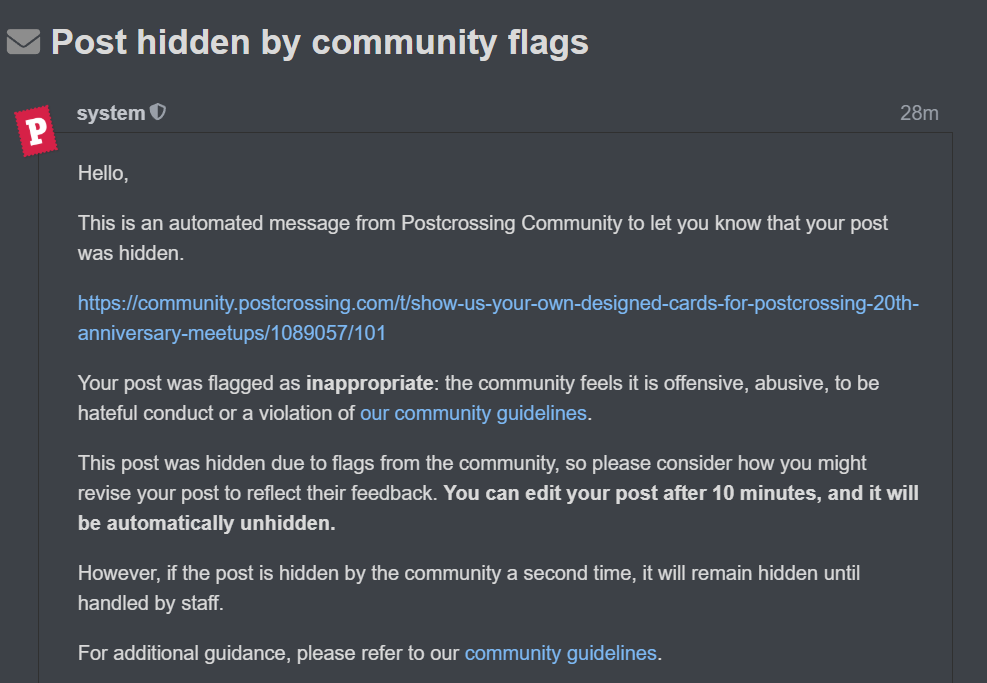Click the moderator shield icon next to system

158,113
